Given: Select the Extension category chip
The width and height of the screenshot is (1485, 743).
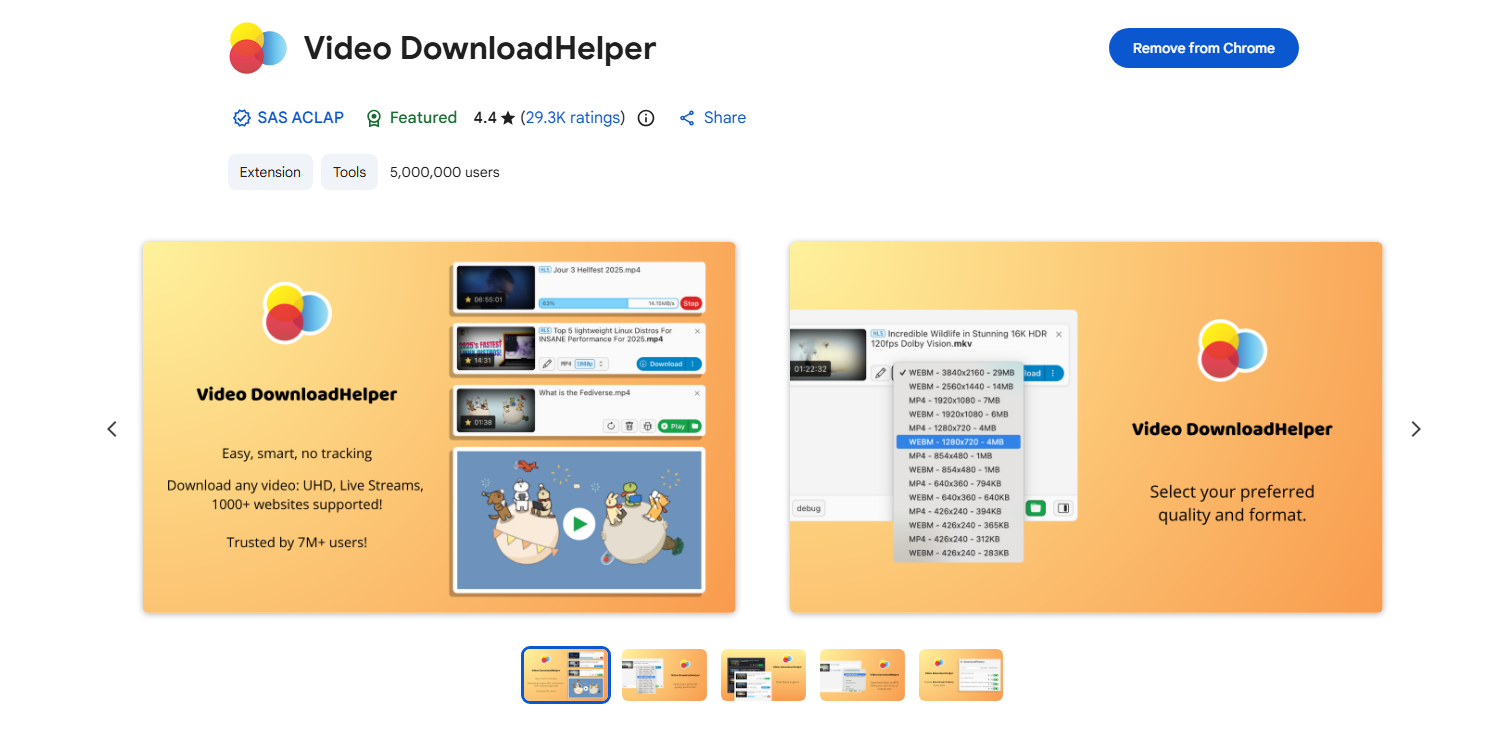Looking at the screenshot, I should 270,171.
